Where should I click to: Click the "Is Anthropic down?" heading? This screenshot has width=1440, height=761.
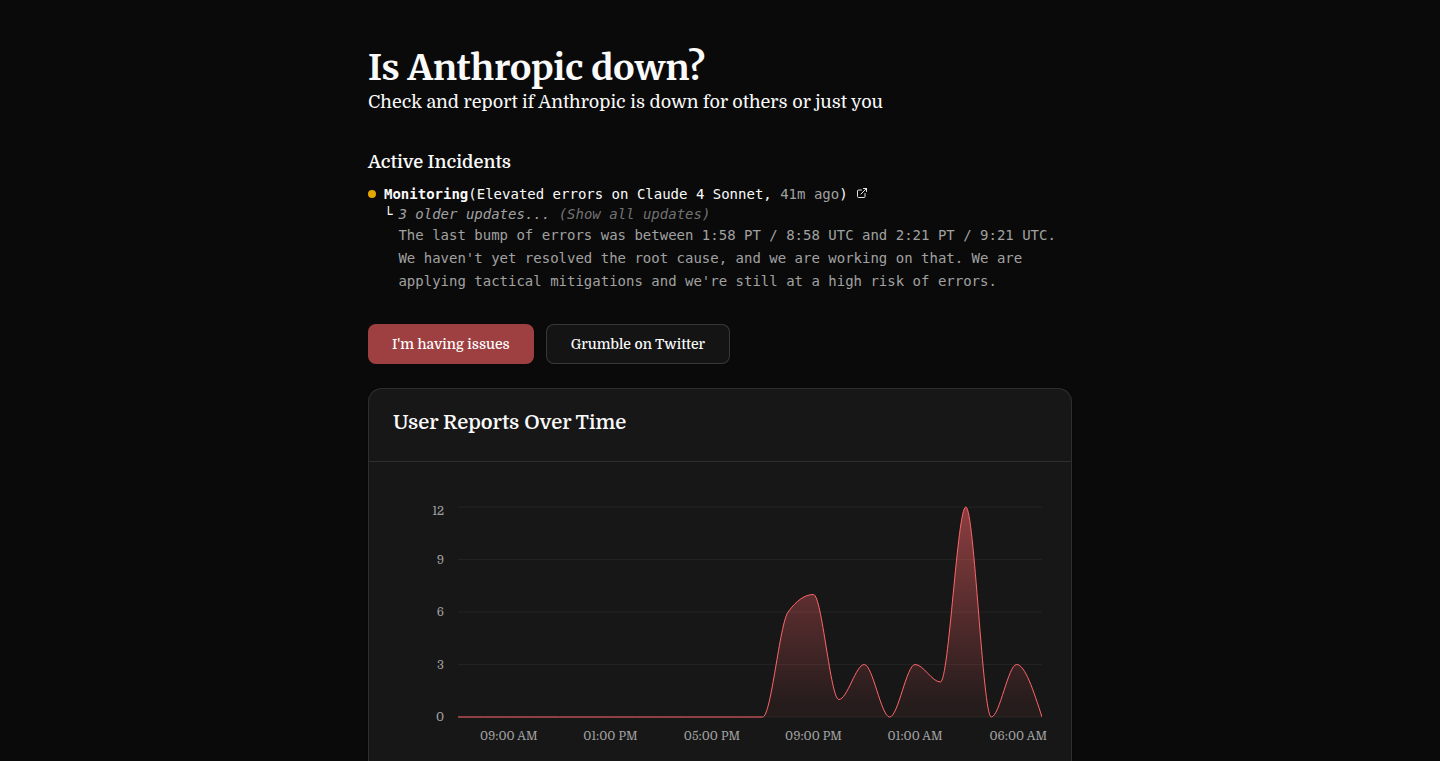tap(537, 67)
